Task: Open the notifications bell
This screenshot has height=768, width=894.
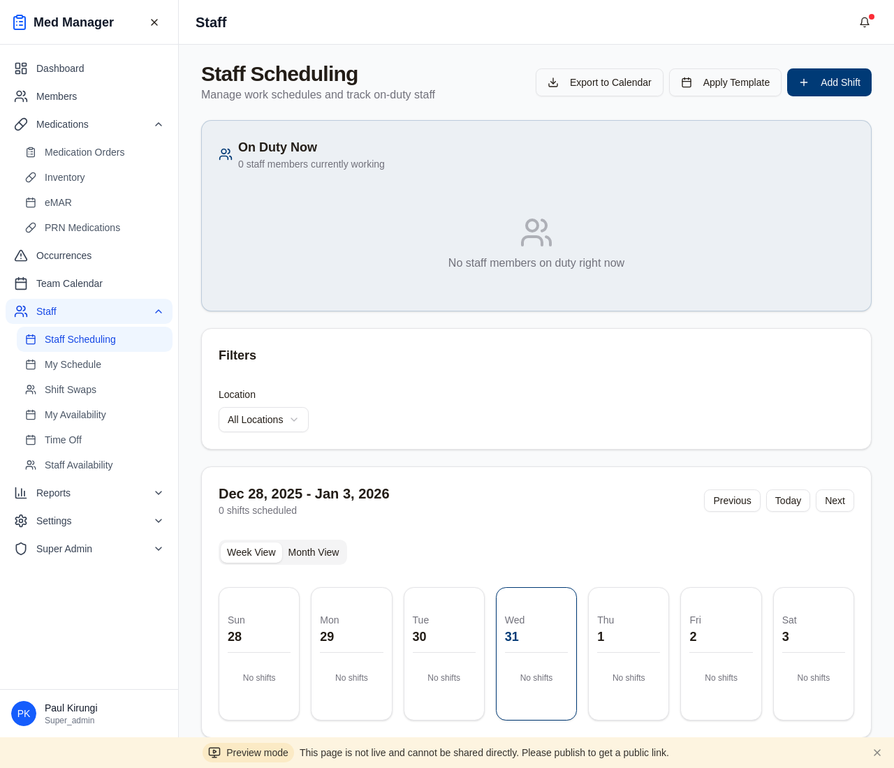Action: point(864,22)
